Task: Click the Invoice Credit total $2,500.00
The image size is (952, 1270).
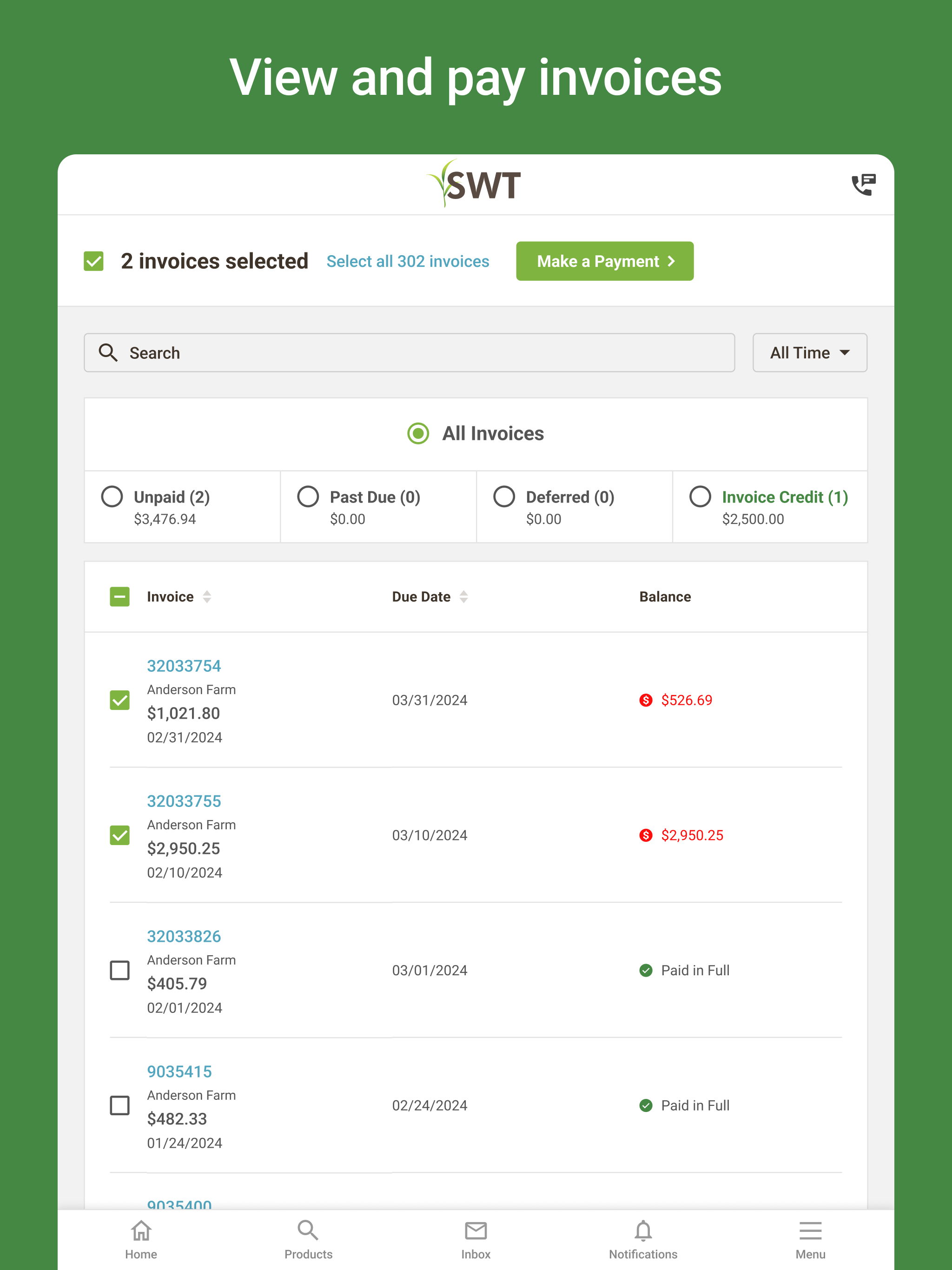Action: [x=753, y=519]
